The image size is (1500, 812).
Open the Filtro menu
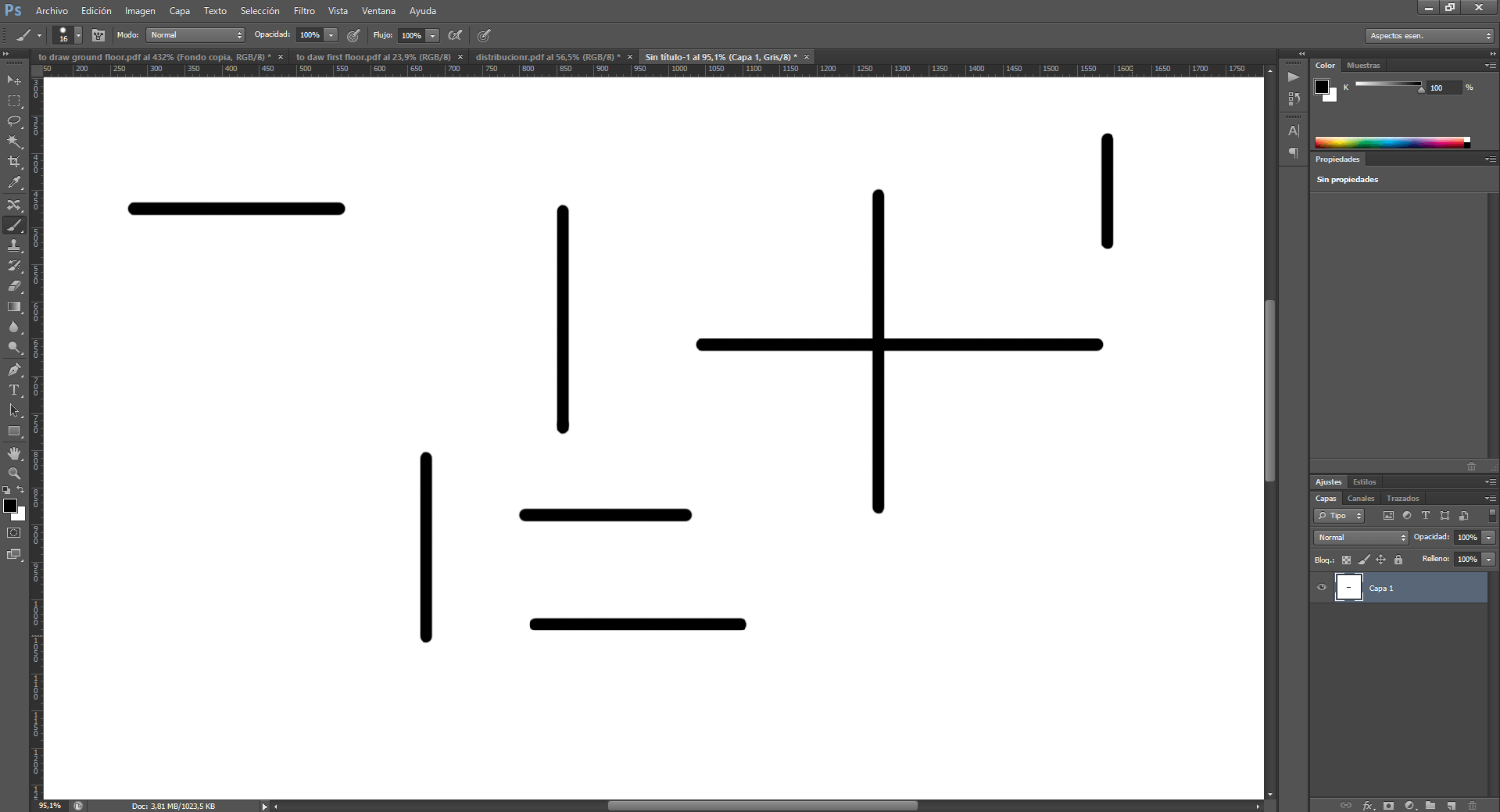point(304,11)
